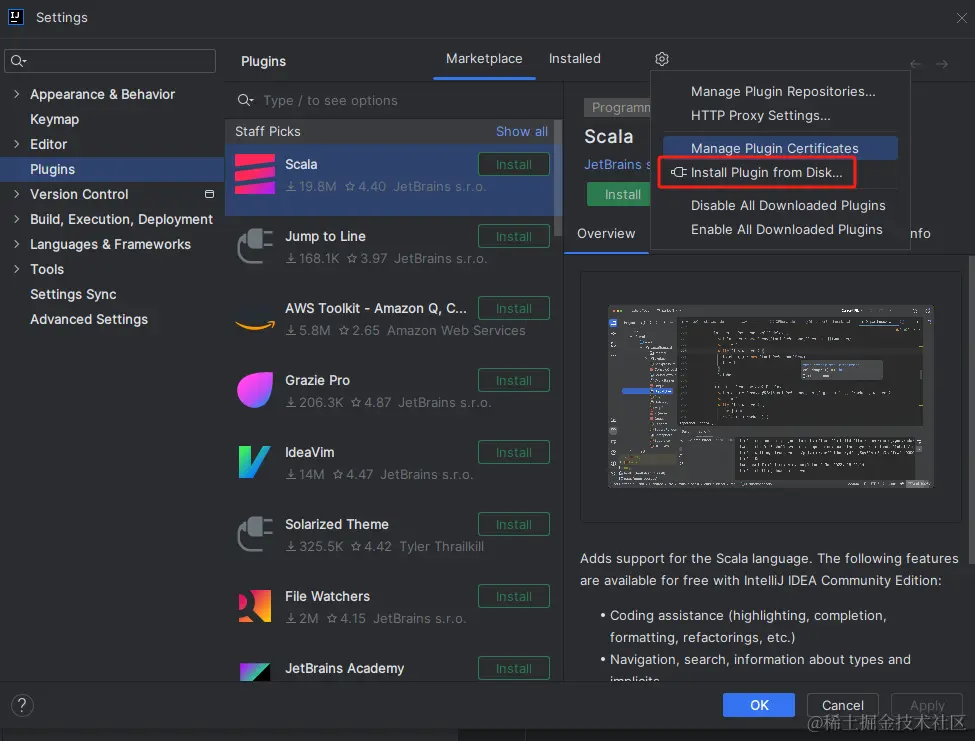Choose Disable All Downloaded Plugins
The height and width of the screenshot is (741, 975).
(x=788, y=205)
